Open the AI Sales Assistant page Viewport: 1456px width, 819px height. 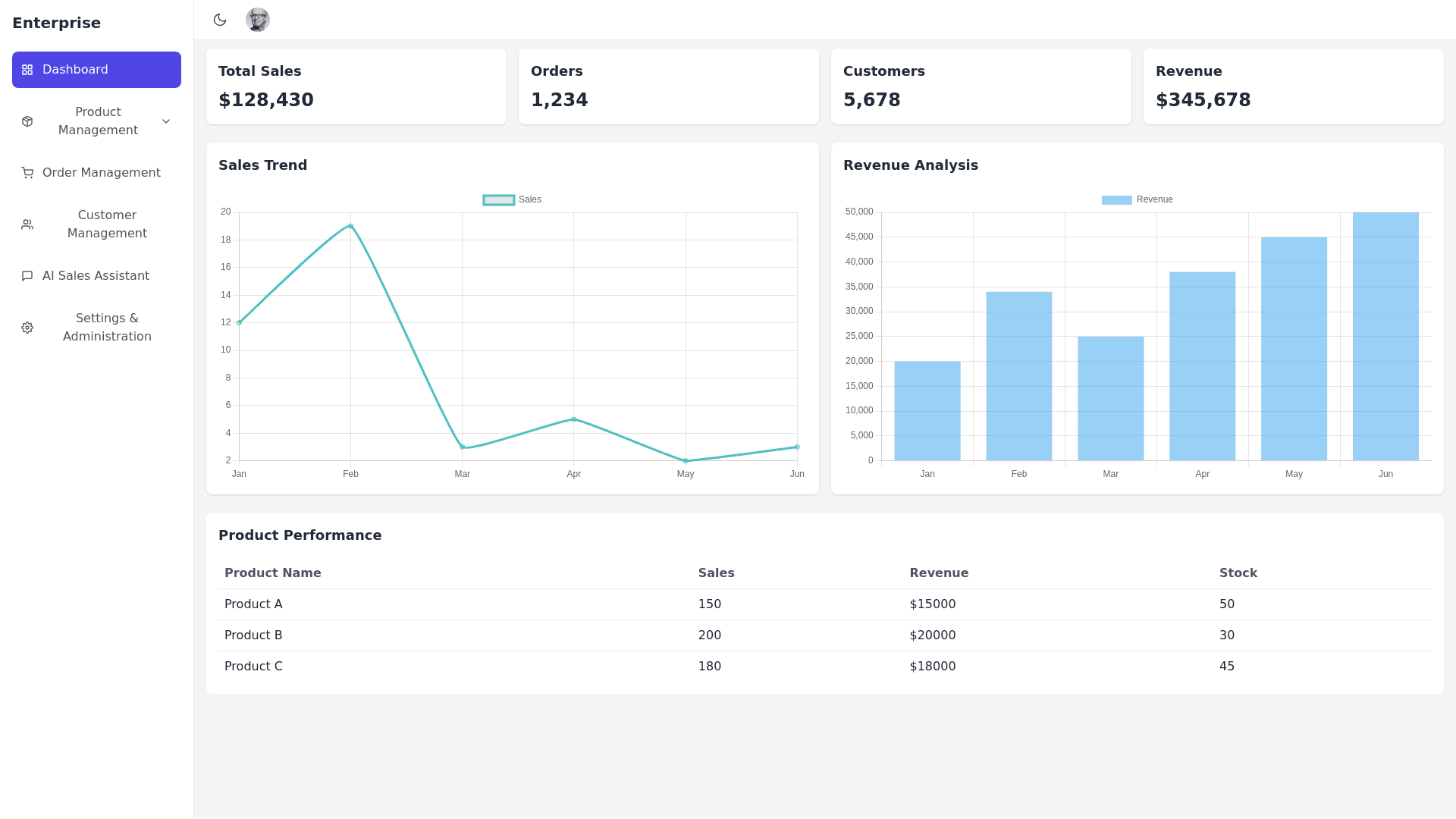pyautogui.click(x=96, y=276)
